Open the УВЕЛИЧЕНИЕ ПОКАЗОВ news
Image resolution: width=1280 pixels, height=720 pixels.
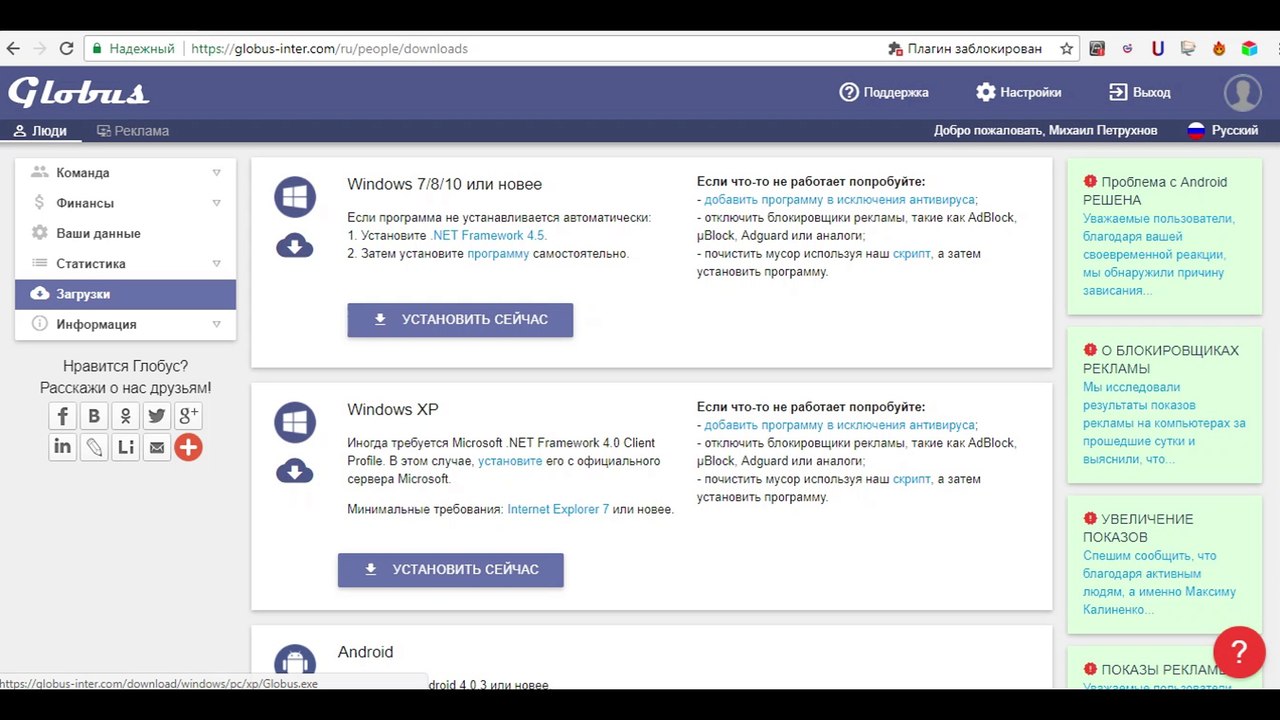pos(1164,564)
